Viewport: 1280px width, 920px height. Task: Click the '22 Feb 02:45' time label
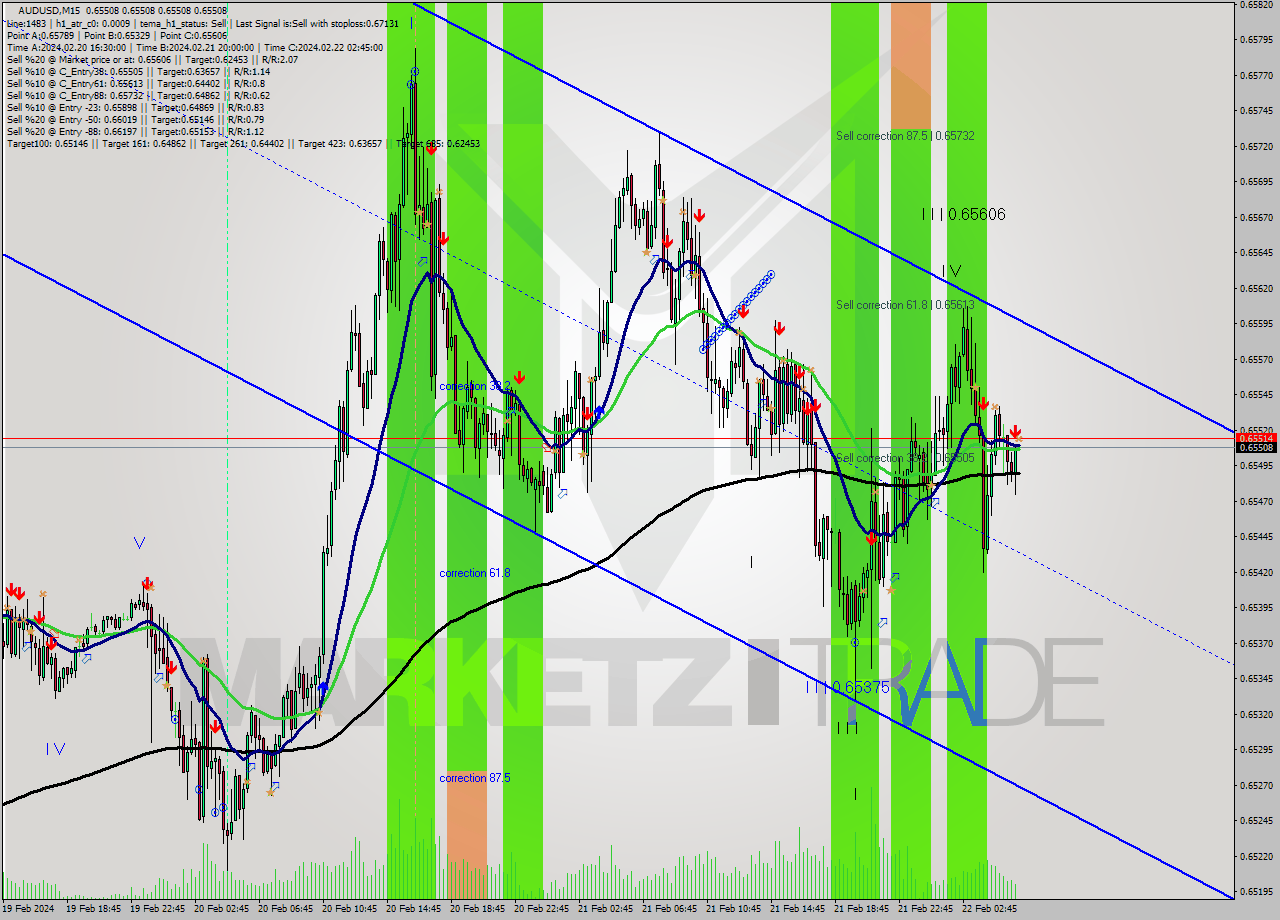point(990,909)
